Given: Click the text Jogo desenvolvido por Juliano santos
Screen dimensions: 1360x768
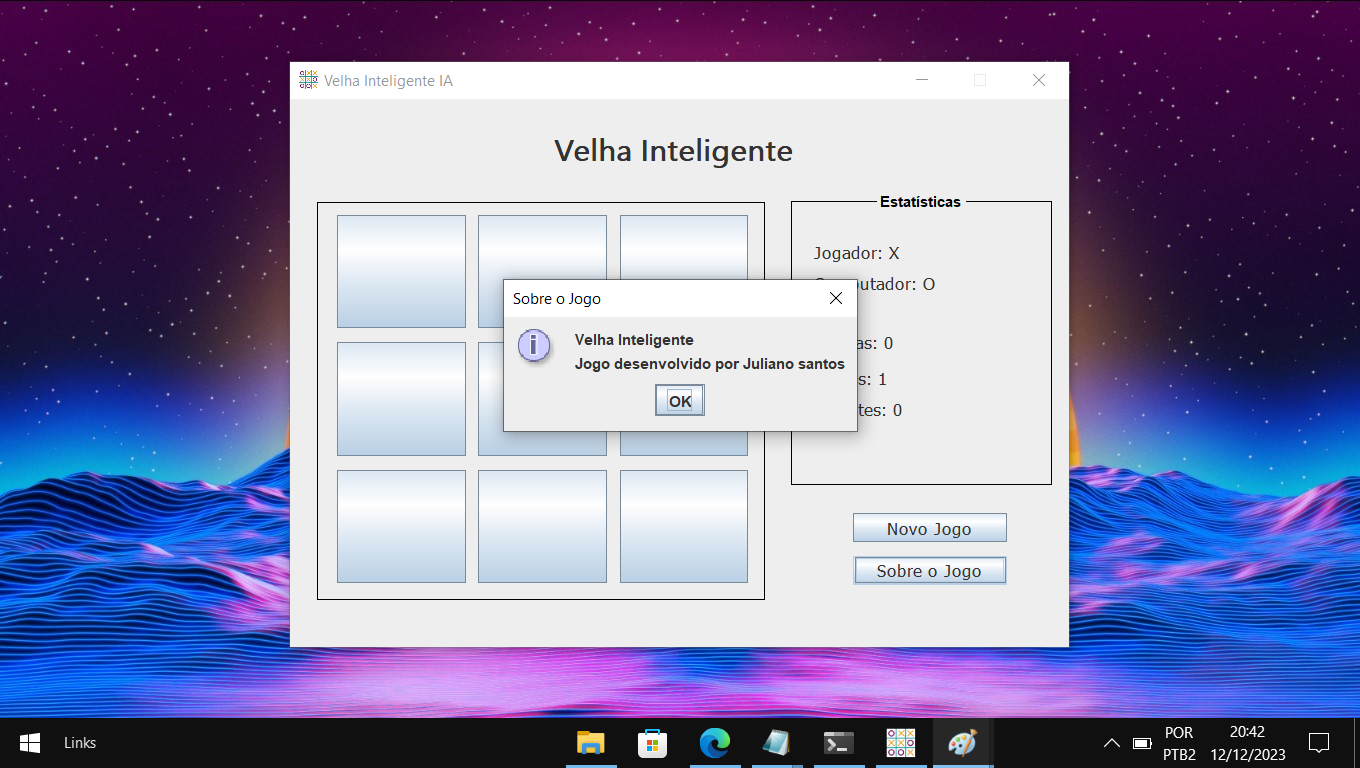Looking at the screenshot, I should (x=710, y=364).
